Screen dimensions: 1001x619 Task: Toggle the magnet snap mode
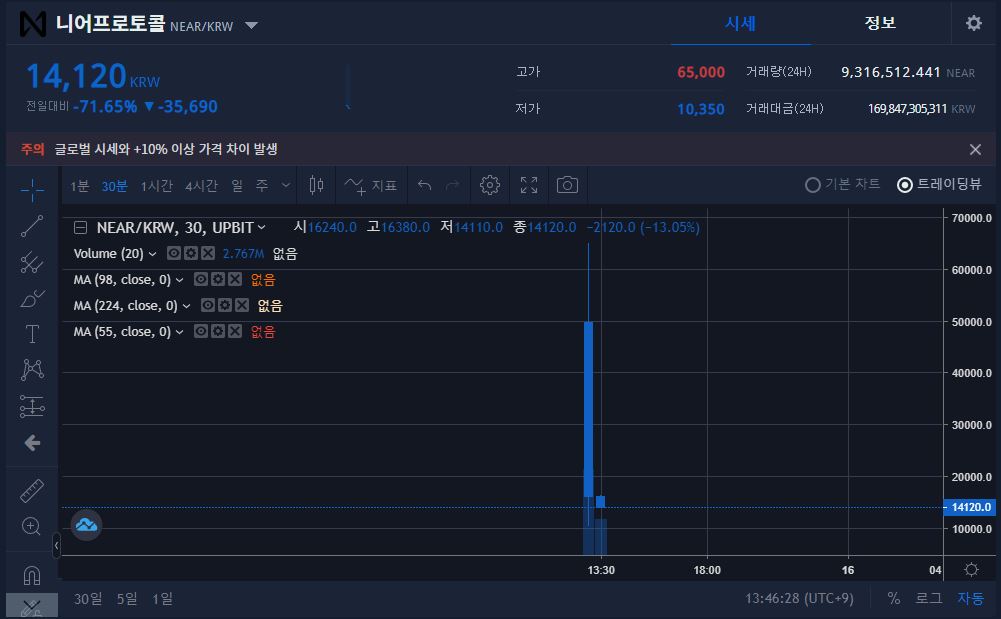tap(32, 576)
